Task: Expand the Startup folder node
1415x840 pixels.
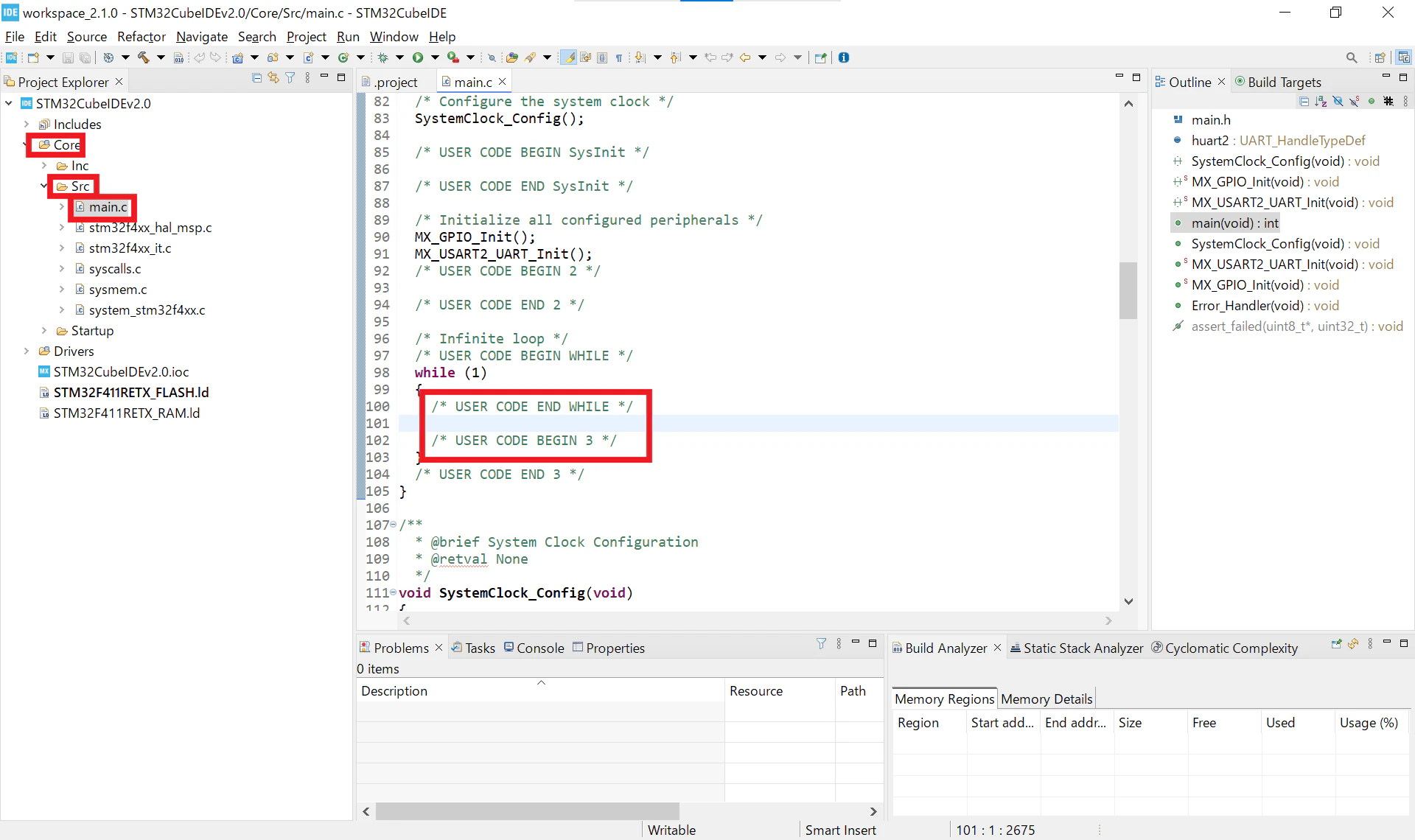Action: pyautogui.click(x=44, y=330)
